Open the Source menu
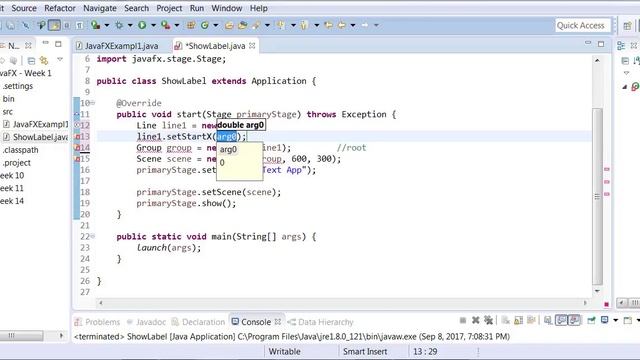Image resolution: width=640 pixels, height=360 pixels. [24, 8]
